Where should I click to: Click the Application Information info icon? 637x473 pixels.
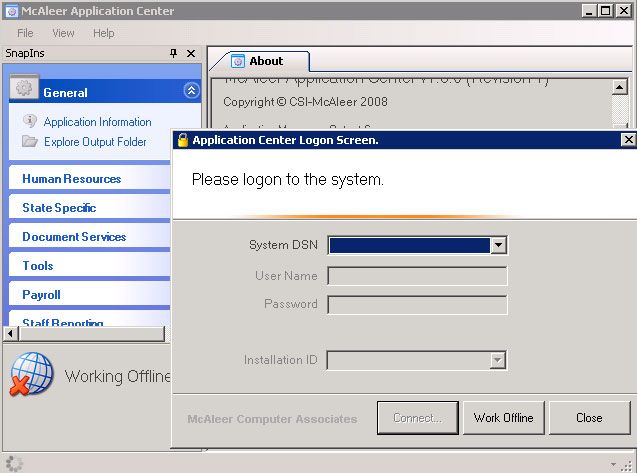[x=30, y=121]
